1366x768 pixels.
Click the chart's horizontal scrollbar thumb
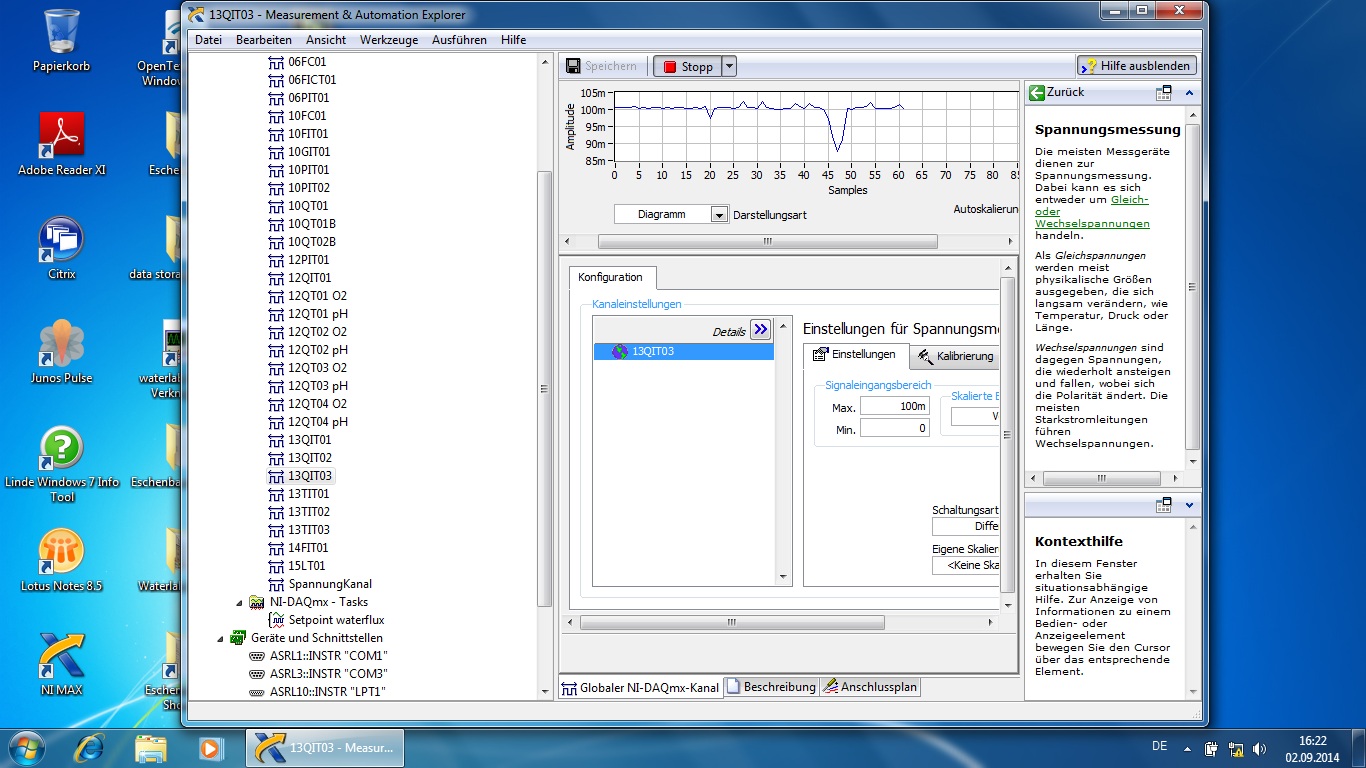pyautogui.click(x=768, y=241)
